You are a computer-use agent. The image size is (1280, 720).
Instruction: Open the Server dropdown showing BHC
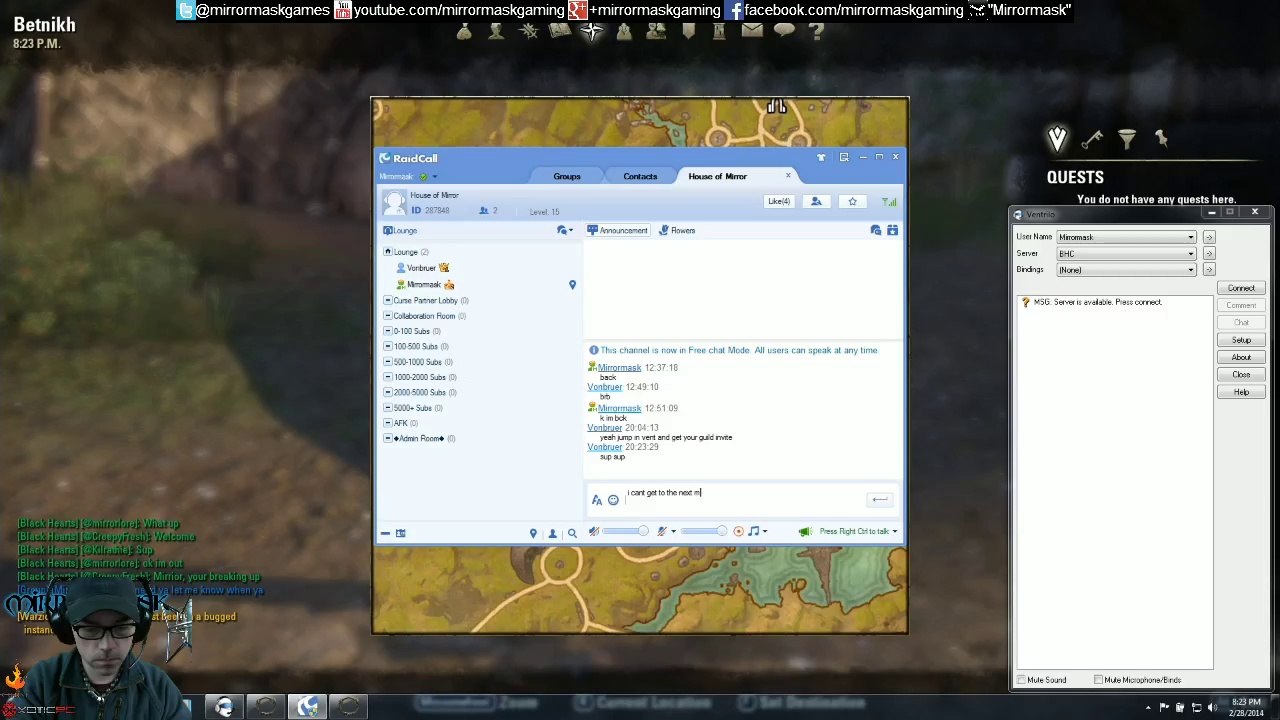click(x=1190, y=254)
